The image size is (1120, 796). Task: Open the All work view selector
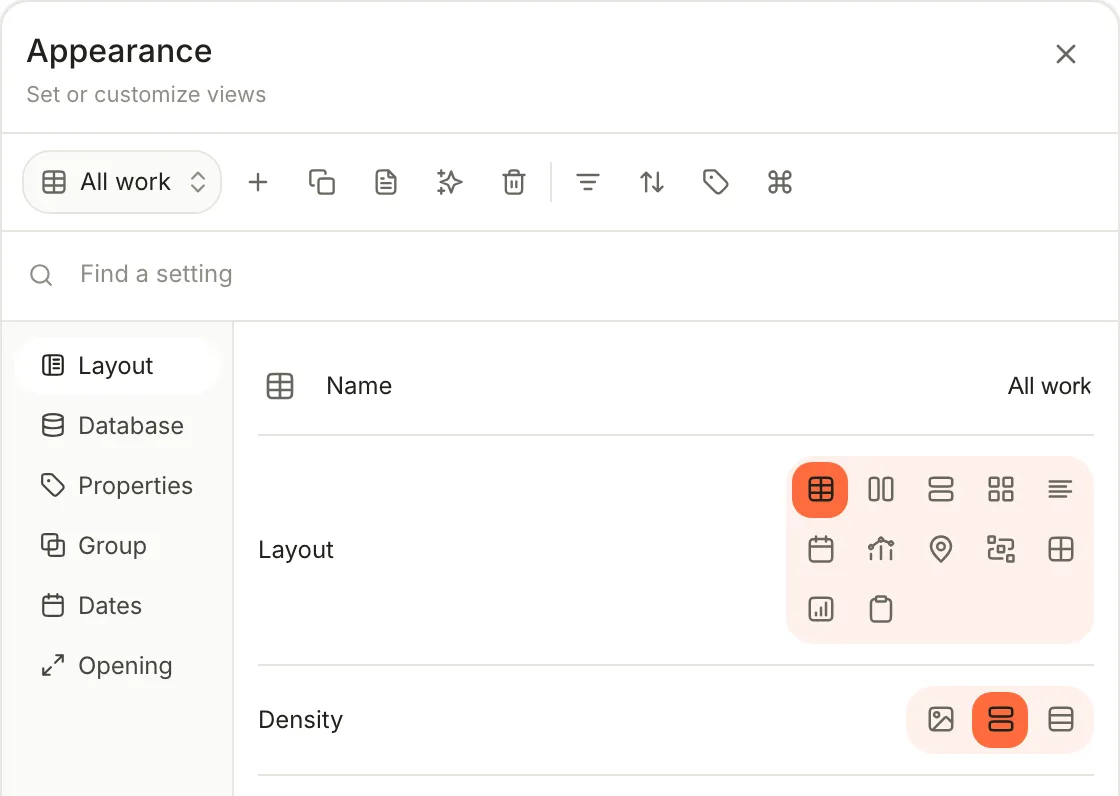(122, 182)
